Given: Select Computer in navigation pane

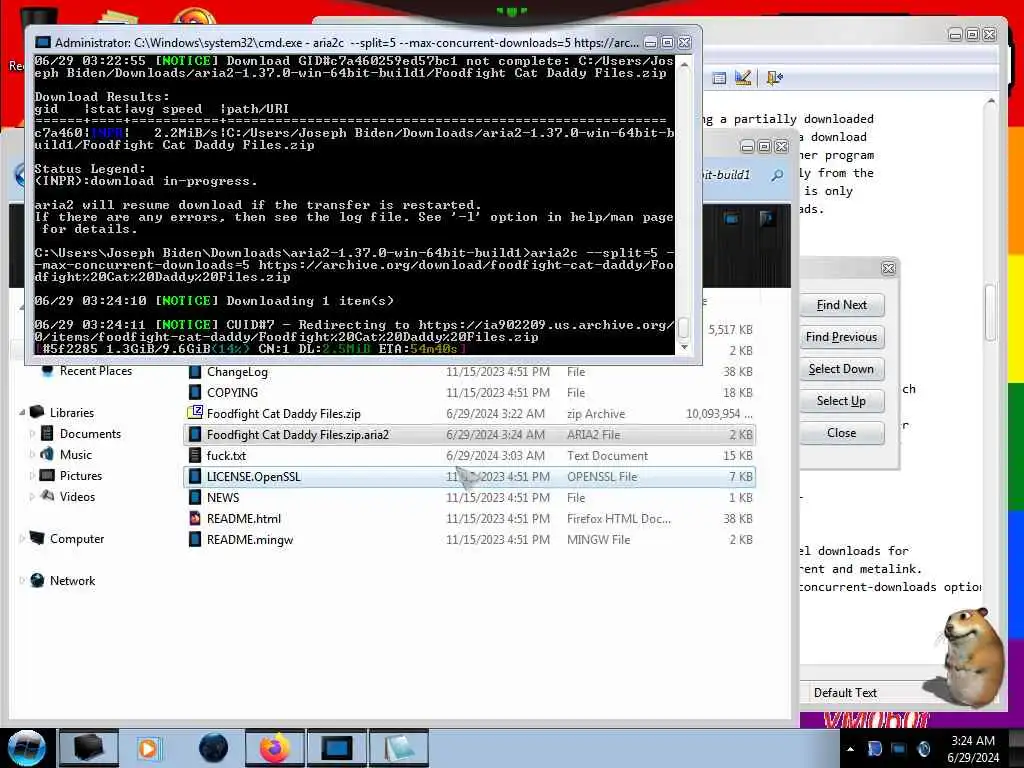Looking at the screenshot, I should (x=77, y=539).
